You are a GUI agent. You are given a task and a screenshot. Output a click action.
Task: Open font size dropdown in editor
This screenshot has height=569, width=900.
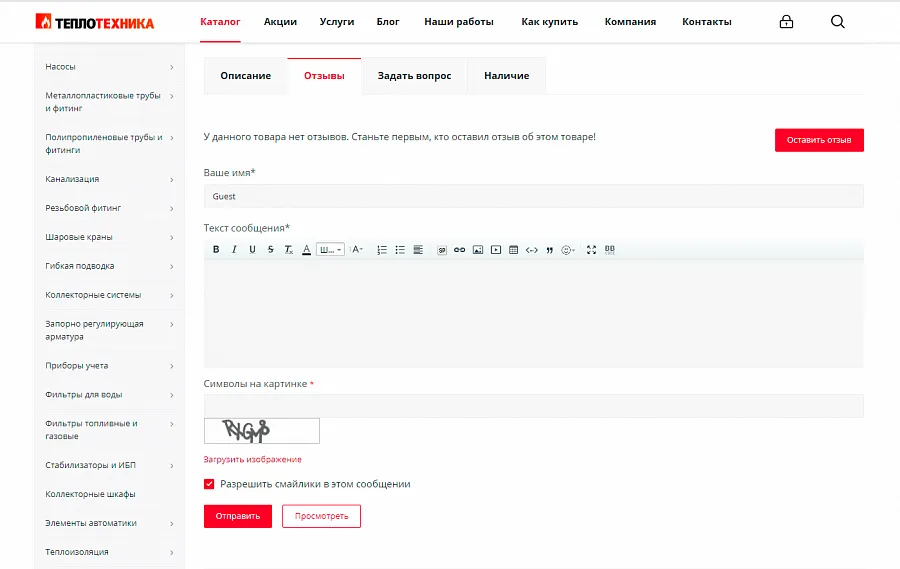click(357, 249)
